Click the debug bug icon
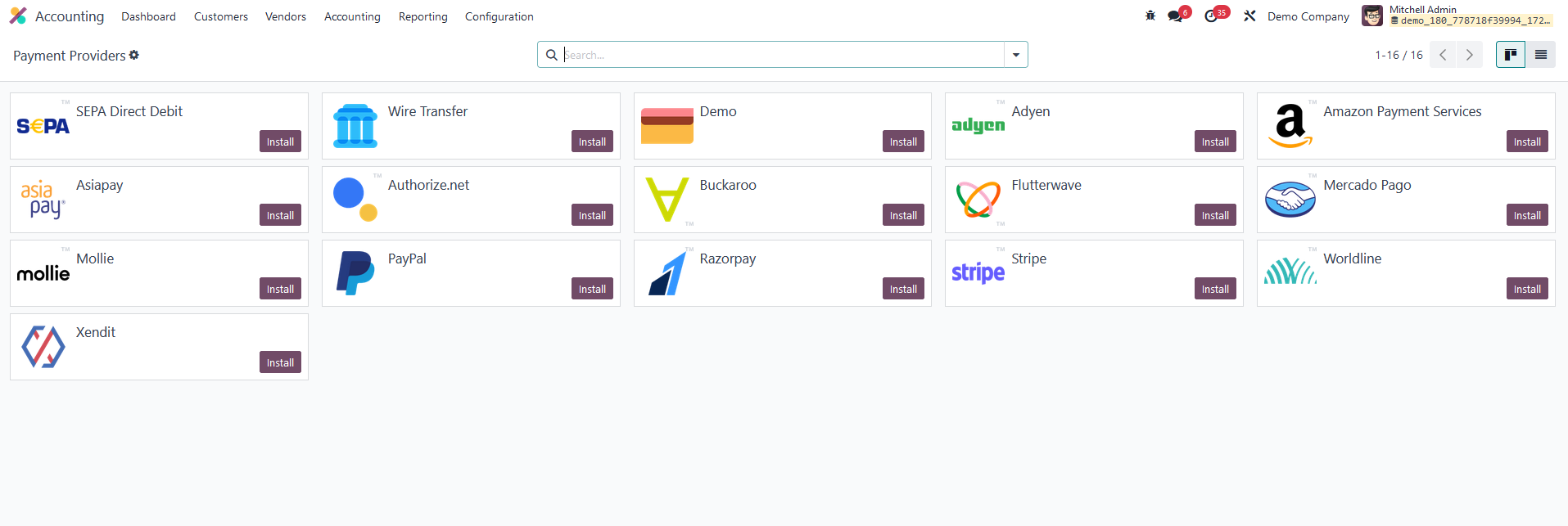This screenshot has width=1568, height=526. 1150,16
